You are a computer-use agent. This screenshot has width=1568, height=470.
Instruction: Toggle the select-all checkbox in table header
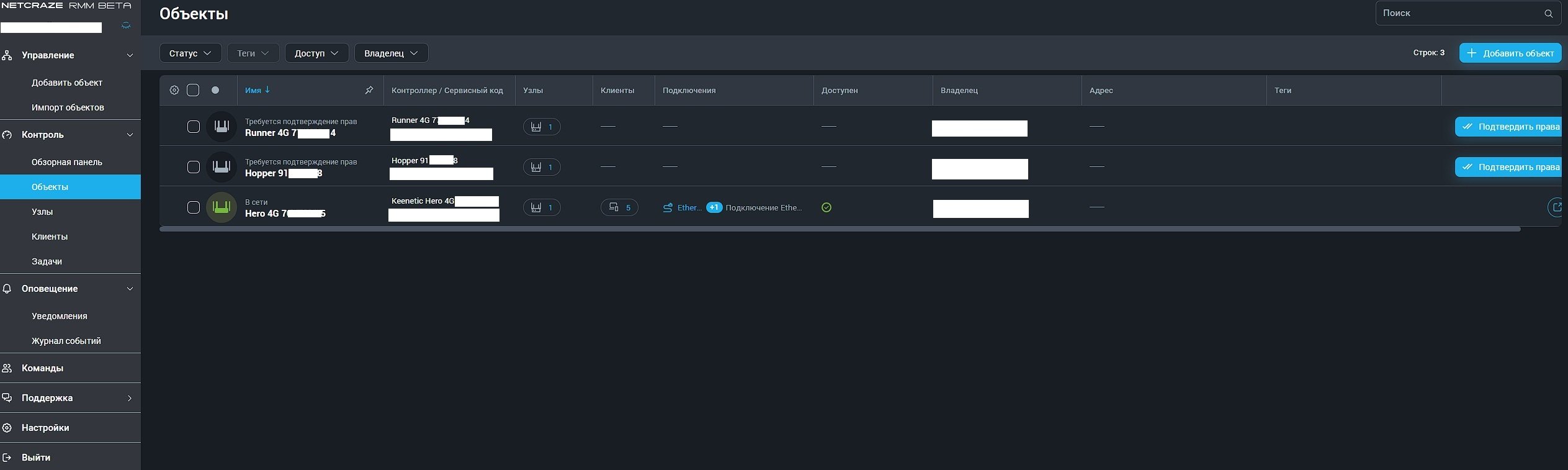194,90
